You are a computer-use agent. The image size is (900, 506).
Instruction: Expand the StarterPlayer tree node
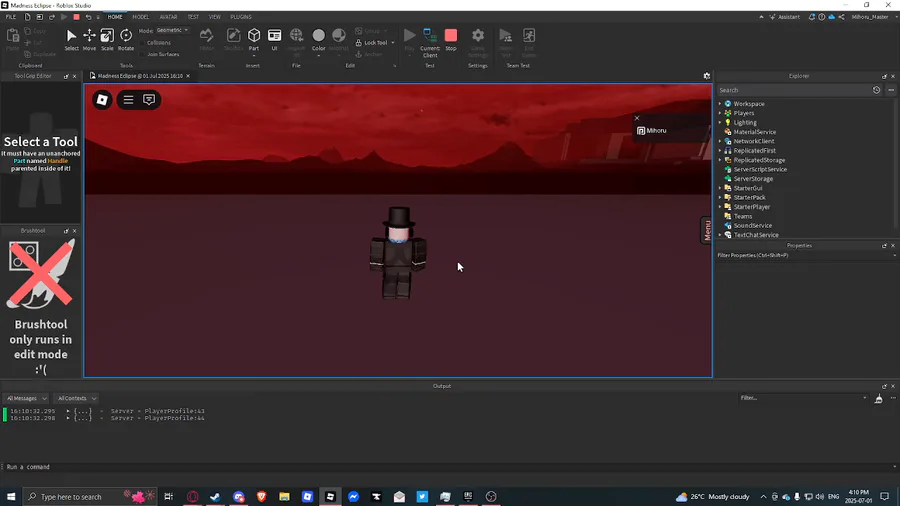click(x=720, y=207)
